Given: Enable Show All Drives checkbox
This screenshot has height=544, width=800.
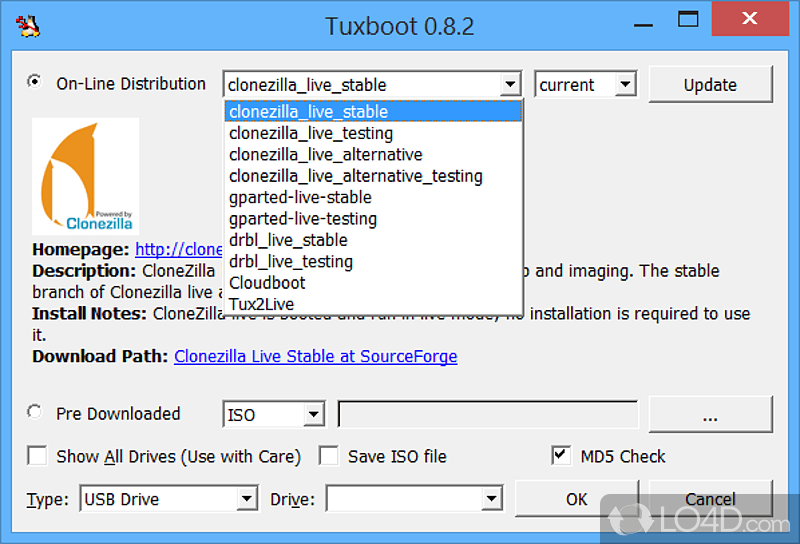Looking at the screenshot, I should (x=37, y=456).
